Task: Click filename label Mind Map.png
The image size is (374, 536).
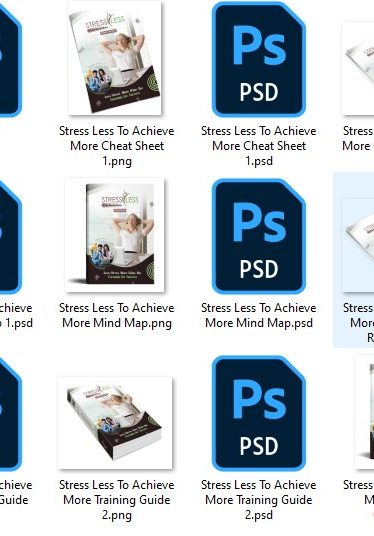Action: coord(117,315)
